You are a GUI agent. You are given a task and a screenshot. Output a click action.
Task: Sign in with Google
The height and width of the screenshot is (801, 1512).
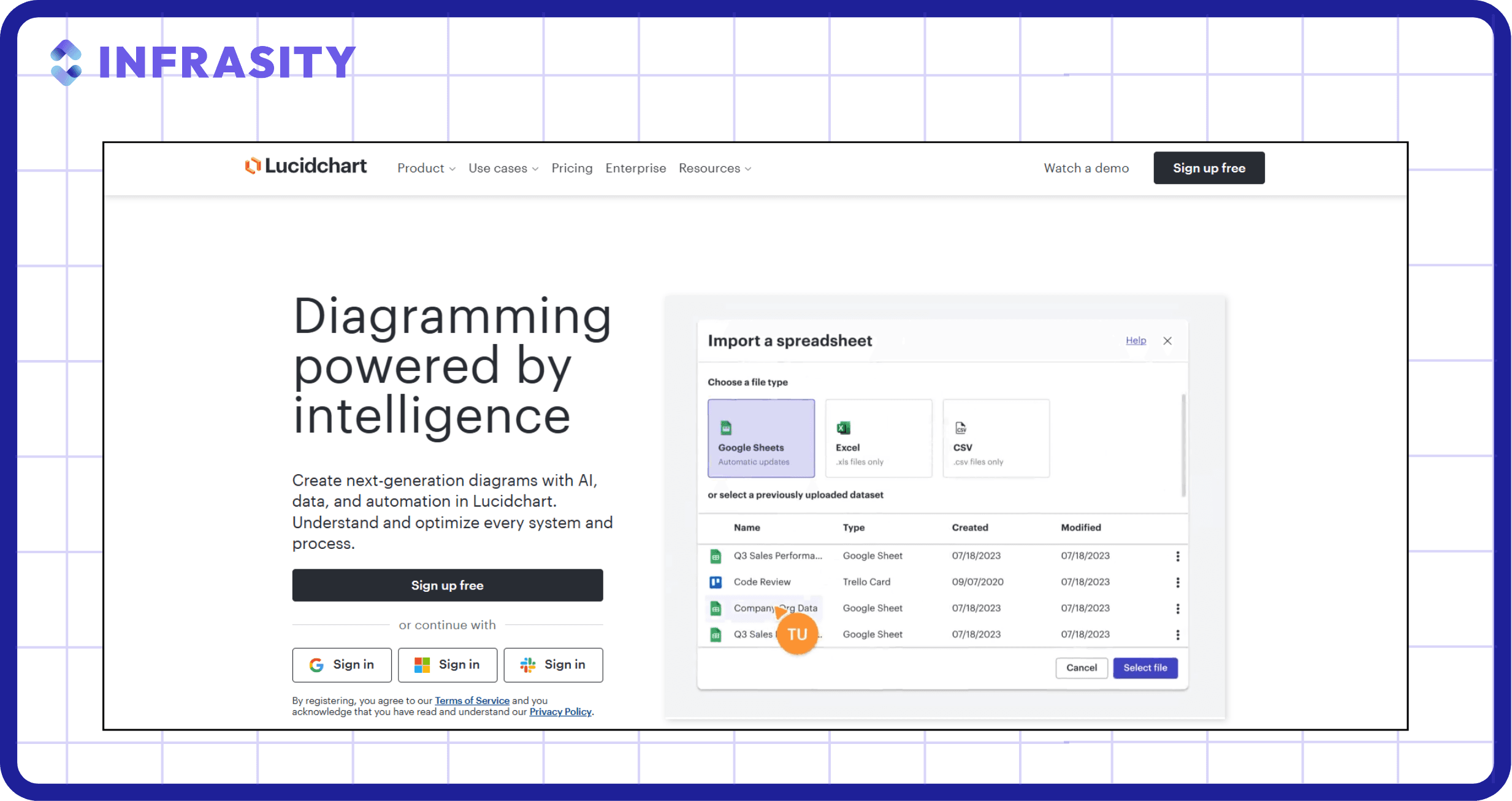click(x=342, y=665)
